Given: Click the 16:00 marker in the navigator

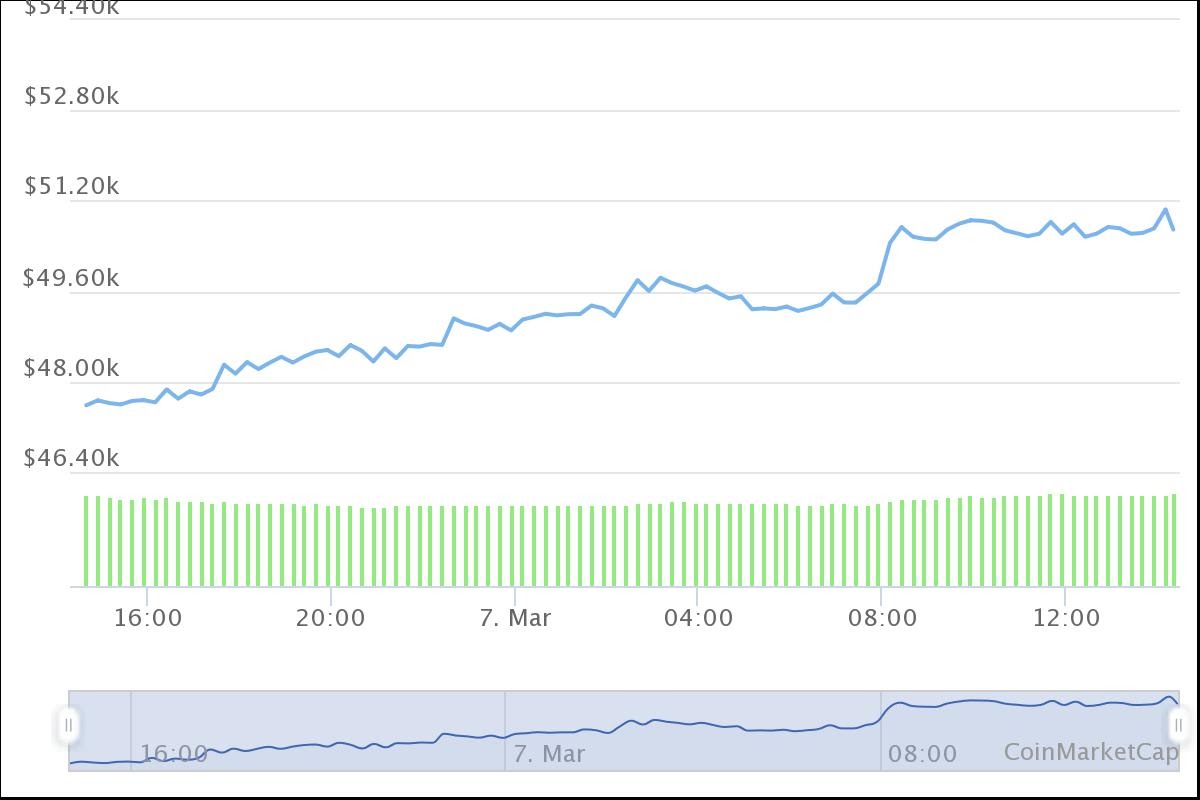Looking at the screenshot, I should pos(174,754).
